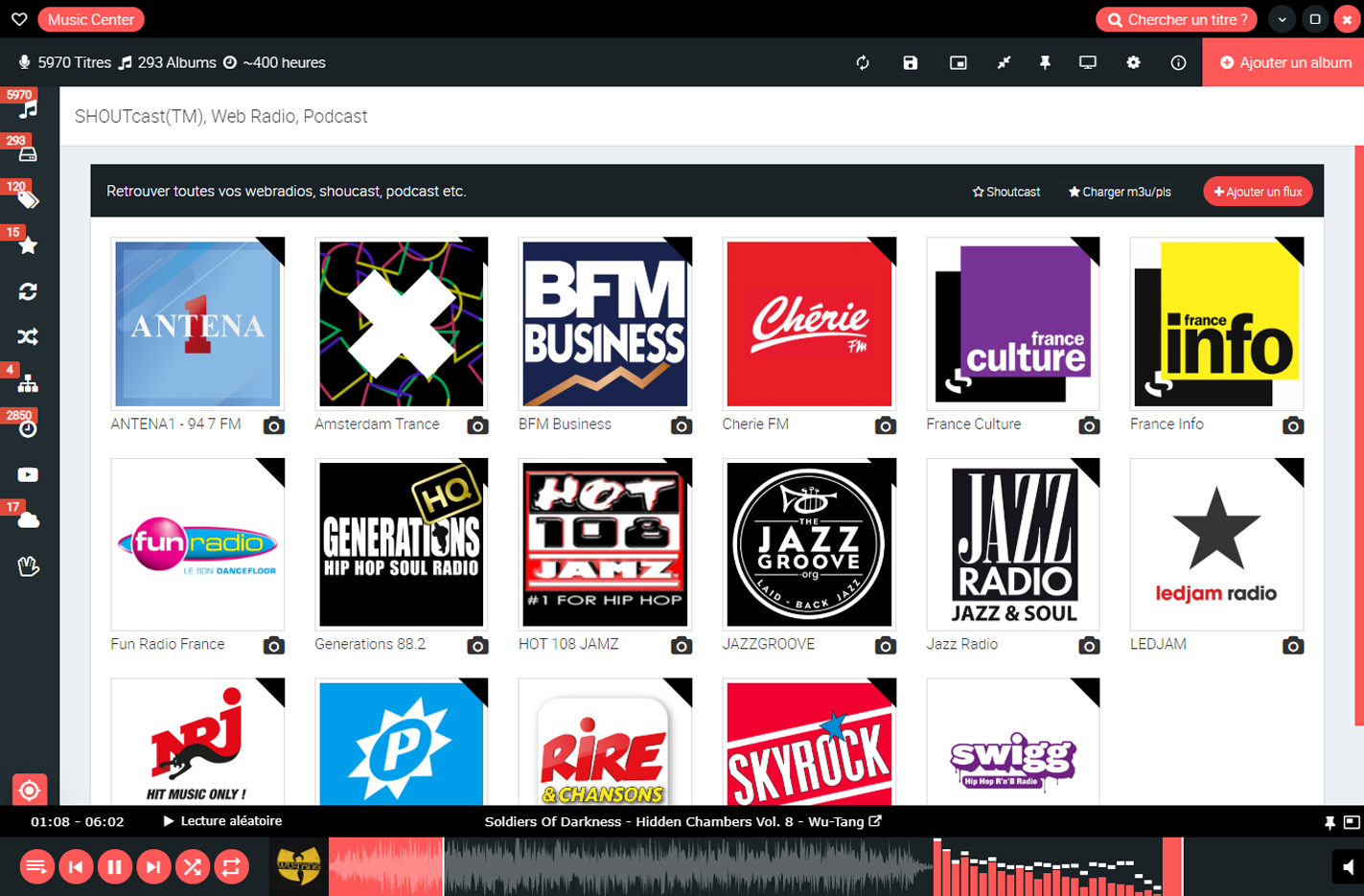Open the network tree icon with 4 badge
The height and width of the screenshot is (896, 1364).
[x=28, y=383]
